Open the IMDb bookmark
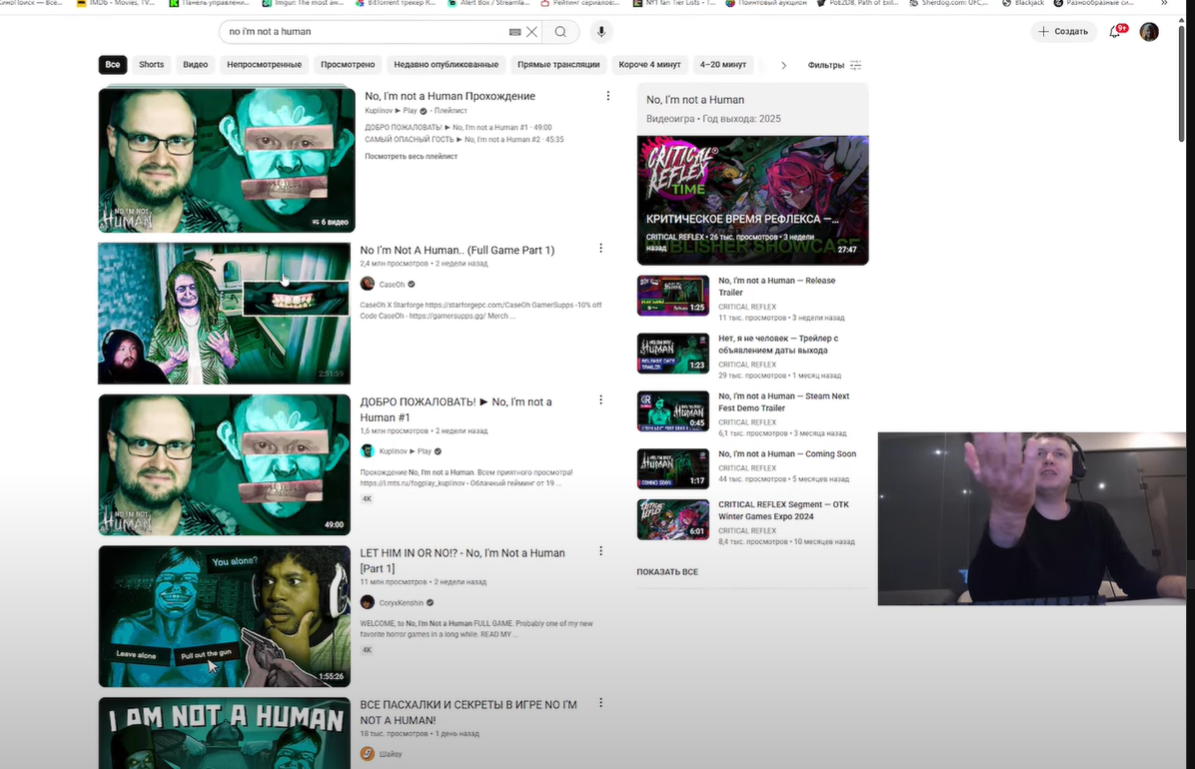This screenshot has height=769, width=1195. [x=115, y=3]
